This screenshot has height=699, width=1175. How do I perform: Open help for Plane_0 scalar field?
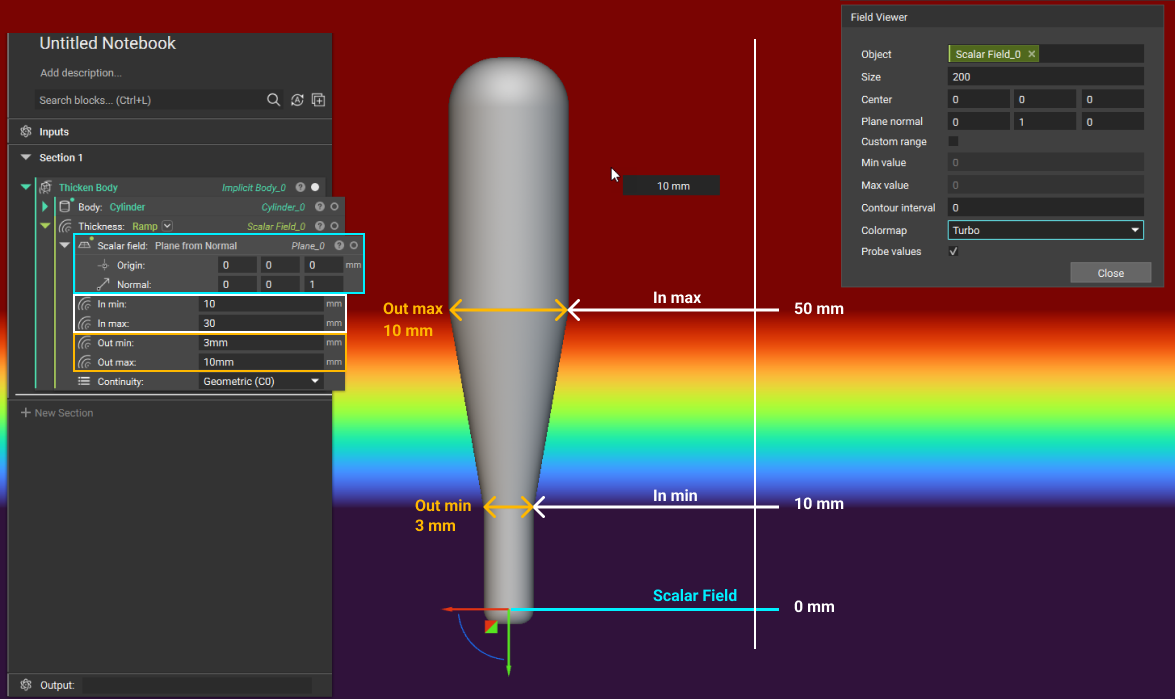click(x=339, y=245)
